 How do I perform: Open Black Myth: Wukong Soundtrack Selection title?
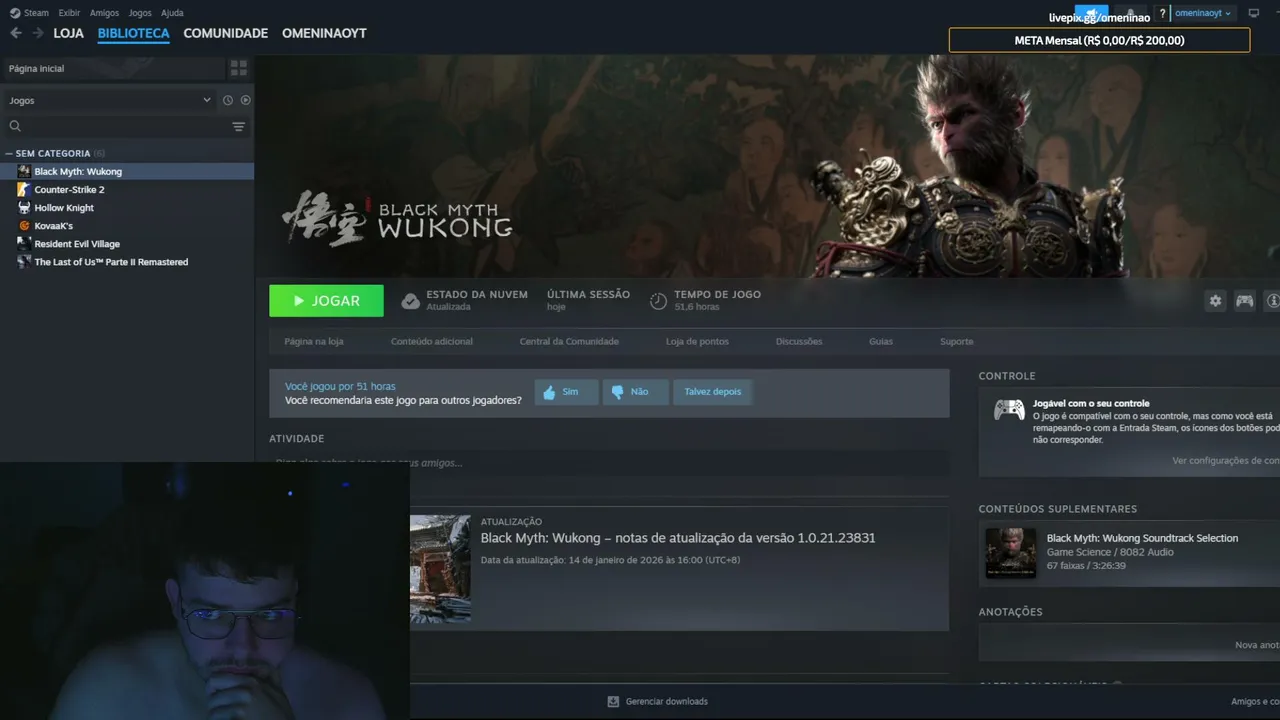pos(1142,538)
